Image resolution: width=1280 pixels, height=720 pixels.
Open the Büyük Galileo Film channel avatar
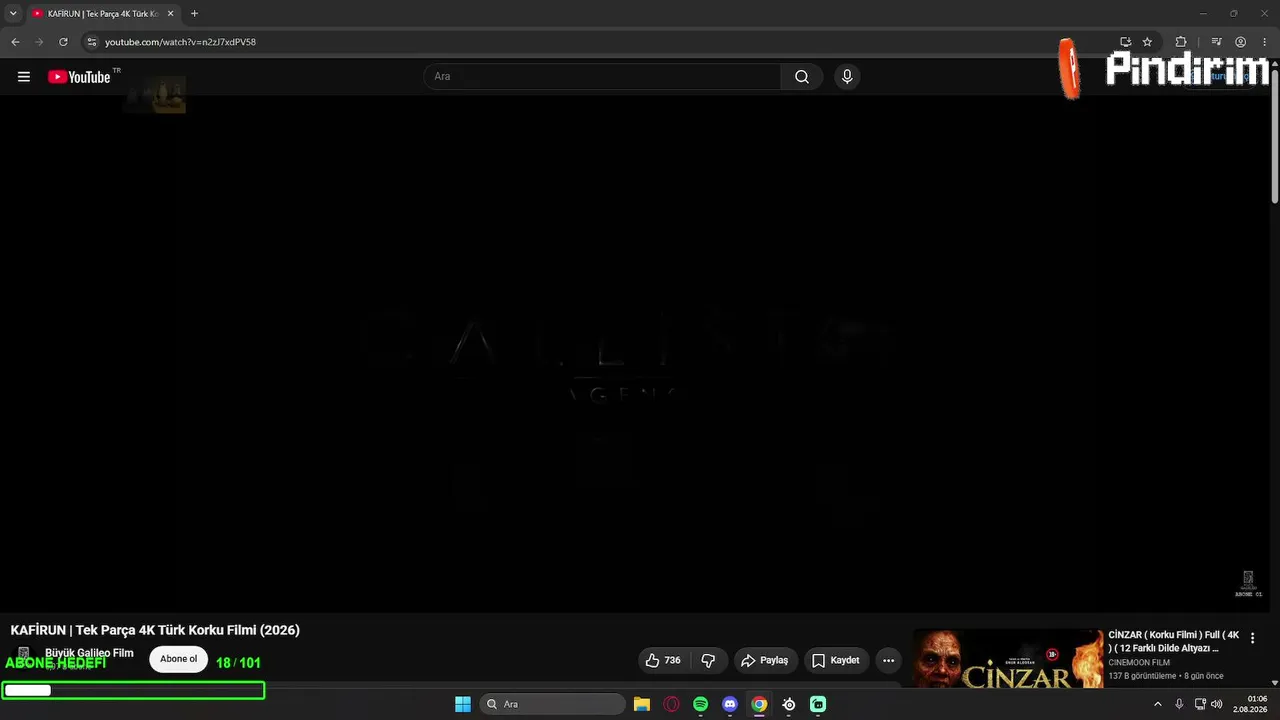pos(24,654)
